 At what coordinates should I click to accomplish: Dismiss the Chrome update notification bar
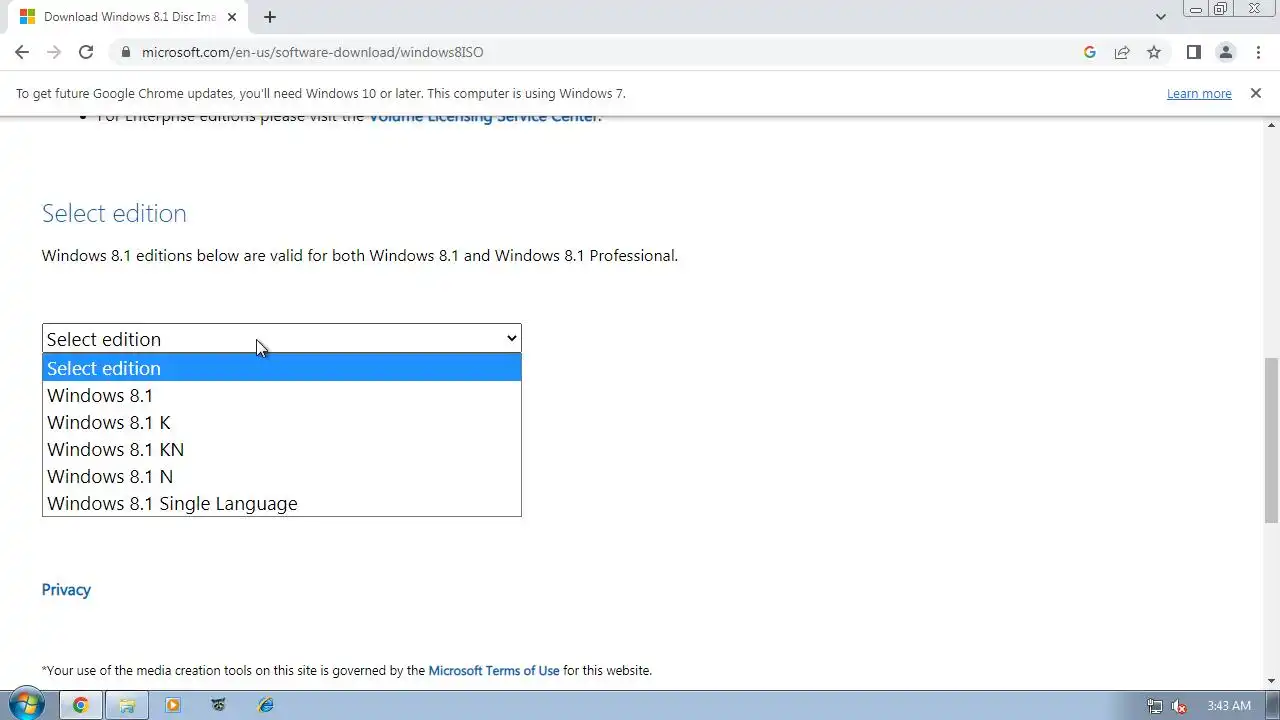[1255, 93]
